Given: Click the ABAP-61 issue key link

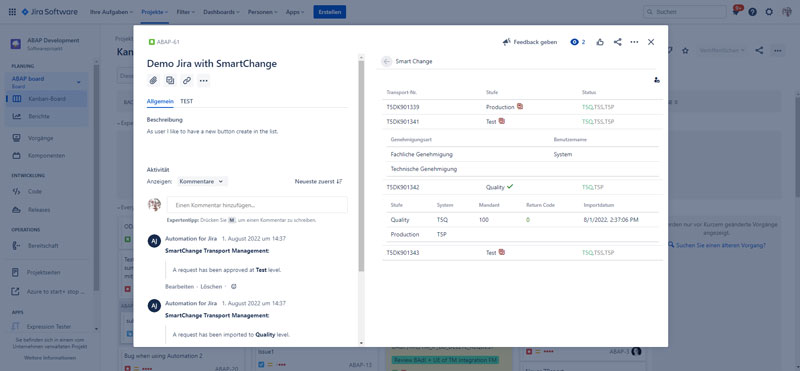Looking at the screenshot, I should (168, 42).
